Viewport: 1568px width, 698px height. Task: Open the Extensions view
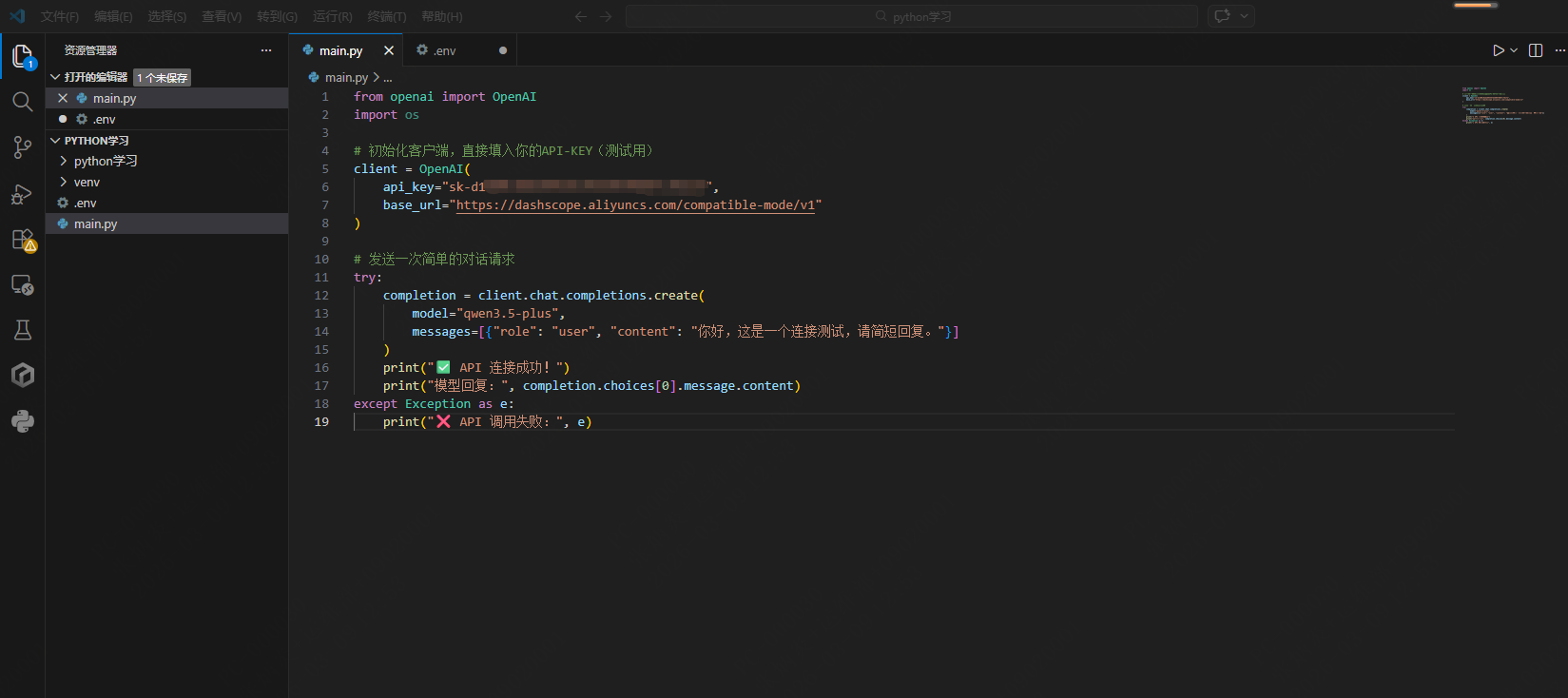click(x=23, y=240)
